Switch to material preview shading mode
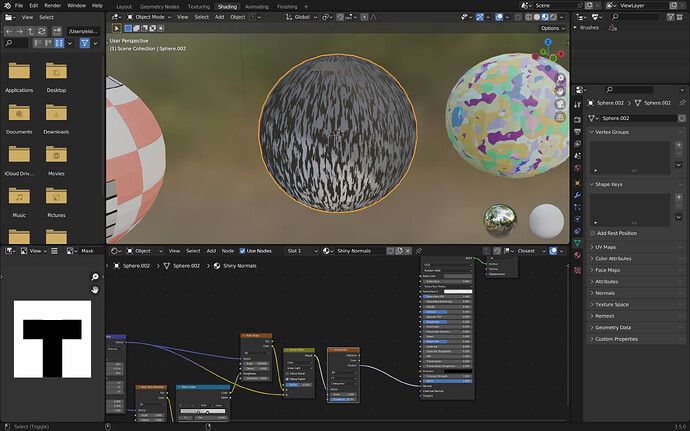 545,17
